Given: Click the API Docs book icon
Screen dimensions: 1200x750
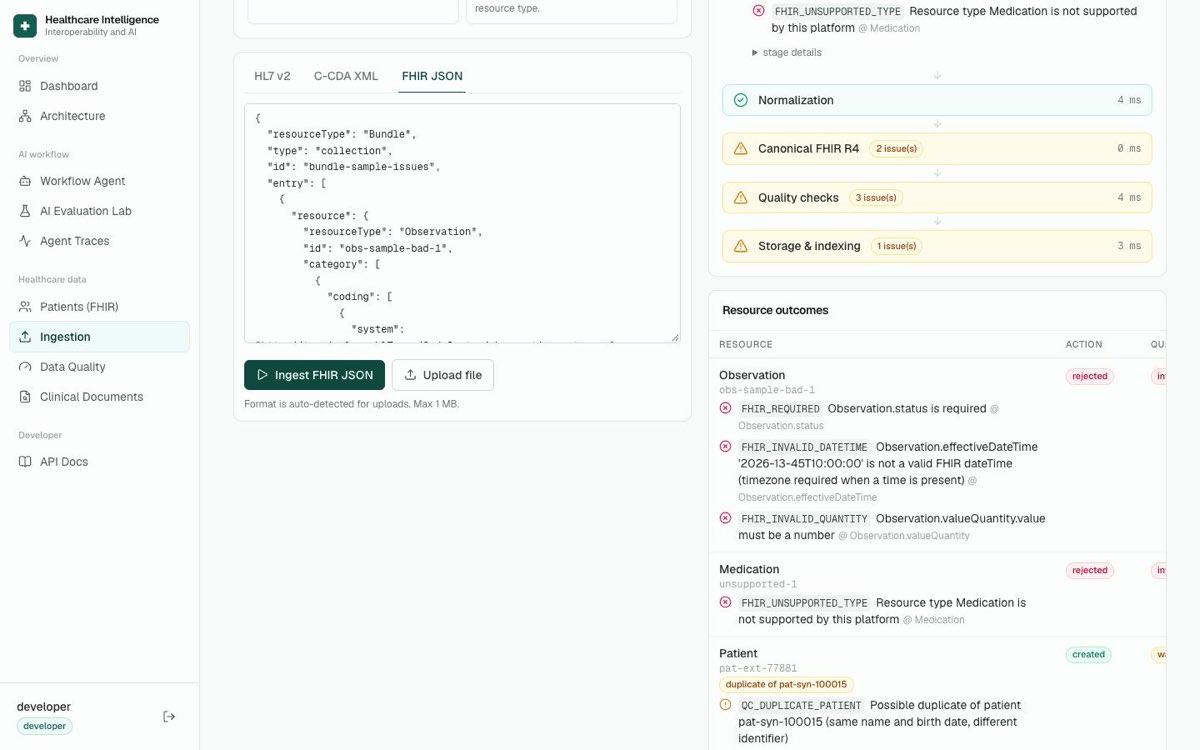Looking at the screenshot, I should pos(25,462).
